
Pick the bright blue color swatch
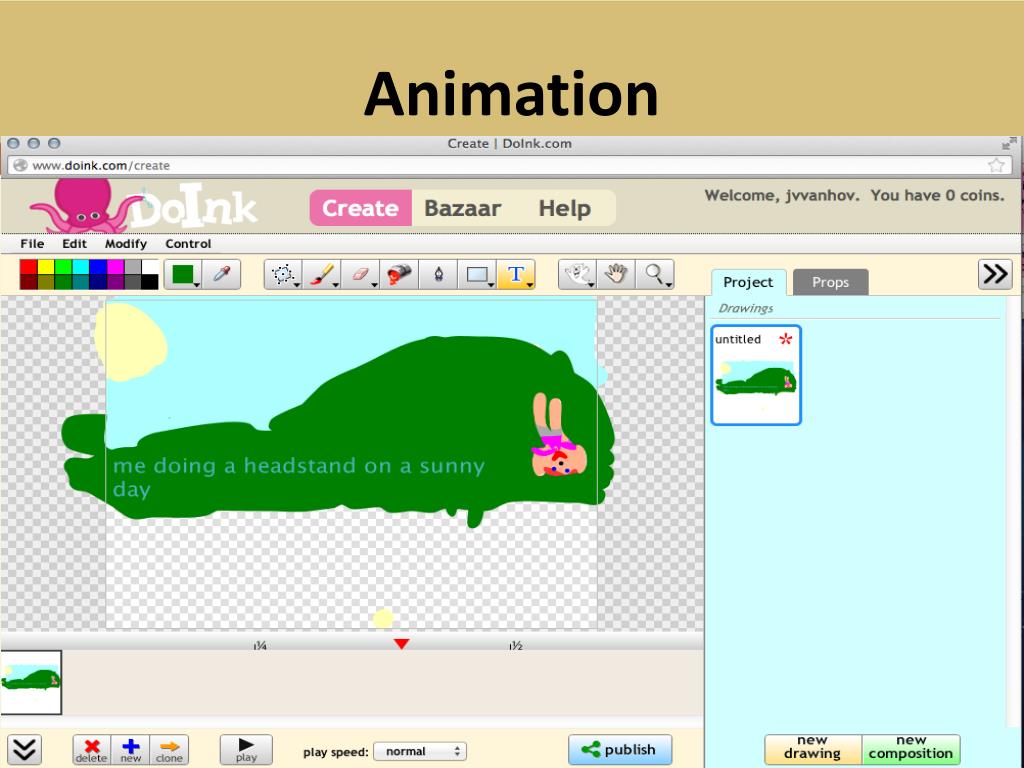coord(98,267)
